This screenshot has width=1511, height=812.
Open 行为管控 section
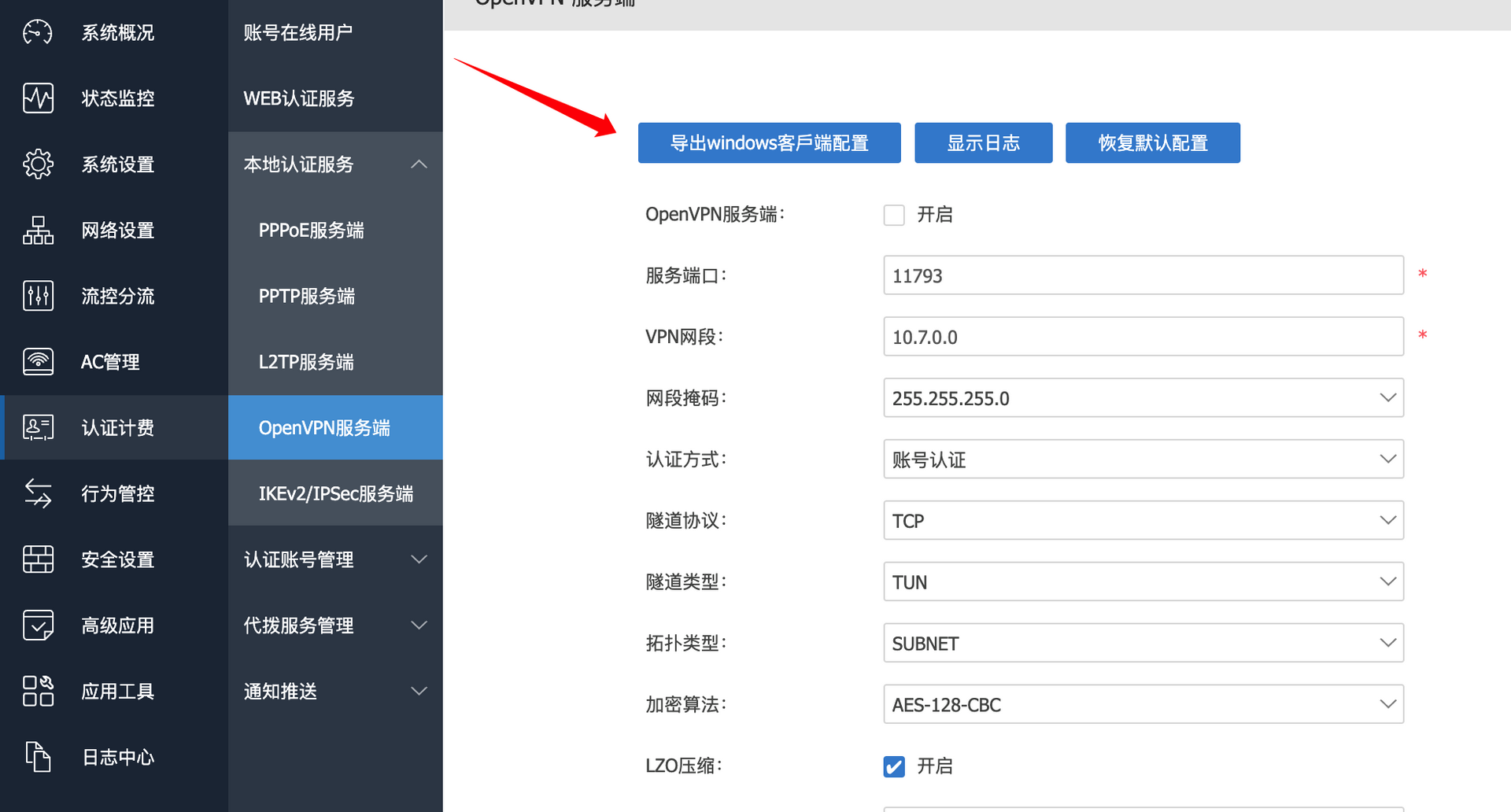[114, 493]
